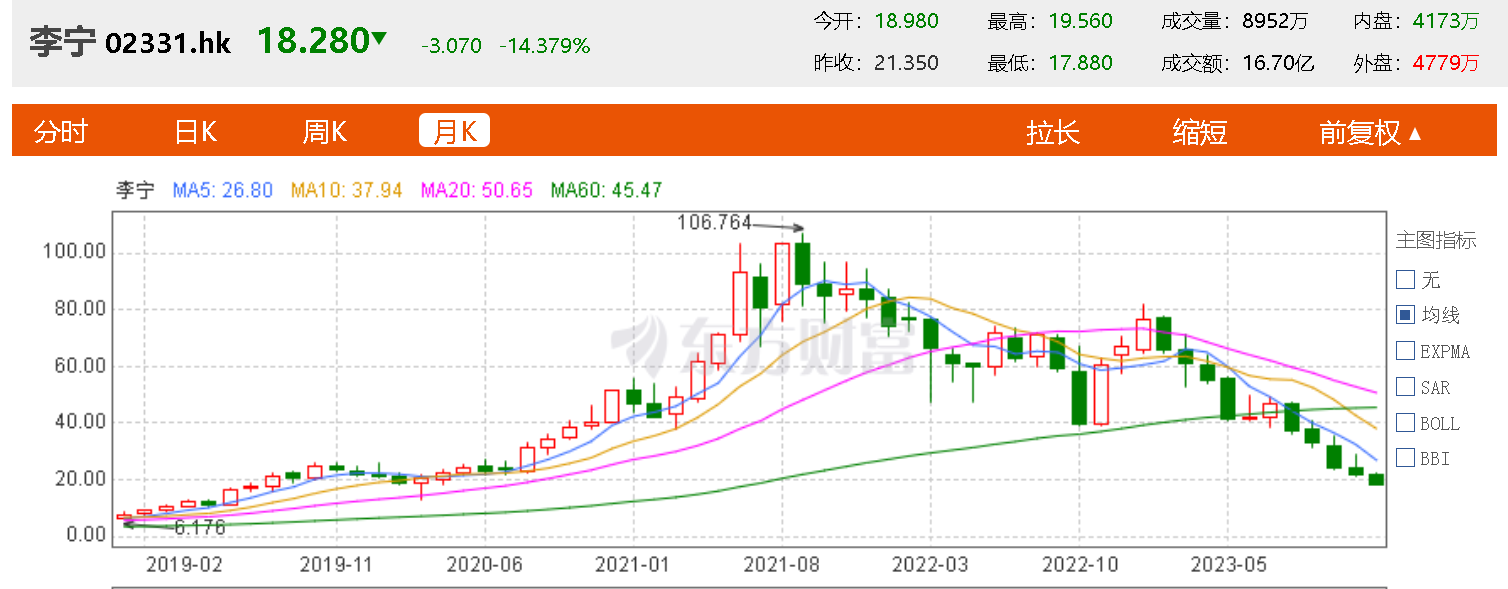This screenshot has width=1508, height=589.
Task: Click the 2022-10 date axis label
Action: tap(1079, 564)
